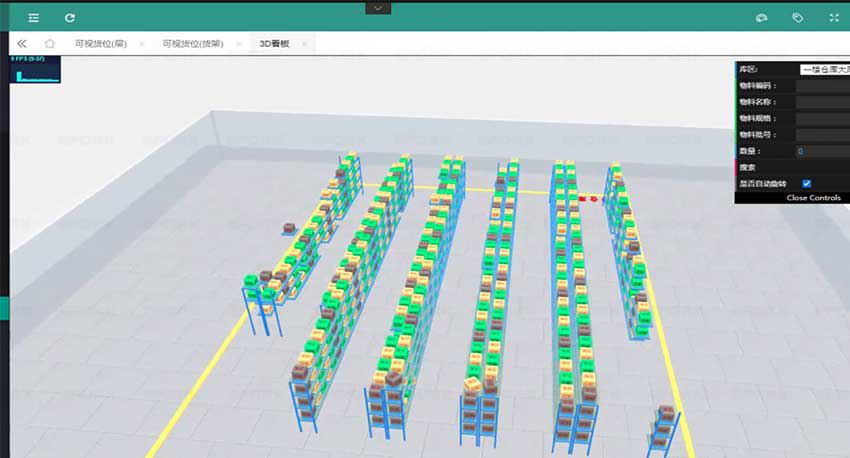The height and width of the screenshot is (458, 850).
Task: Go to home via house icon
Action: tap(50, 44)
